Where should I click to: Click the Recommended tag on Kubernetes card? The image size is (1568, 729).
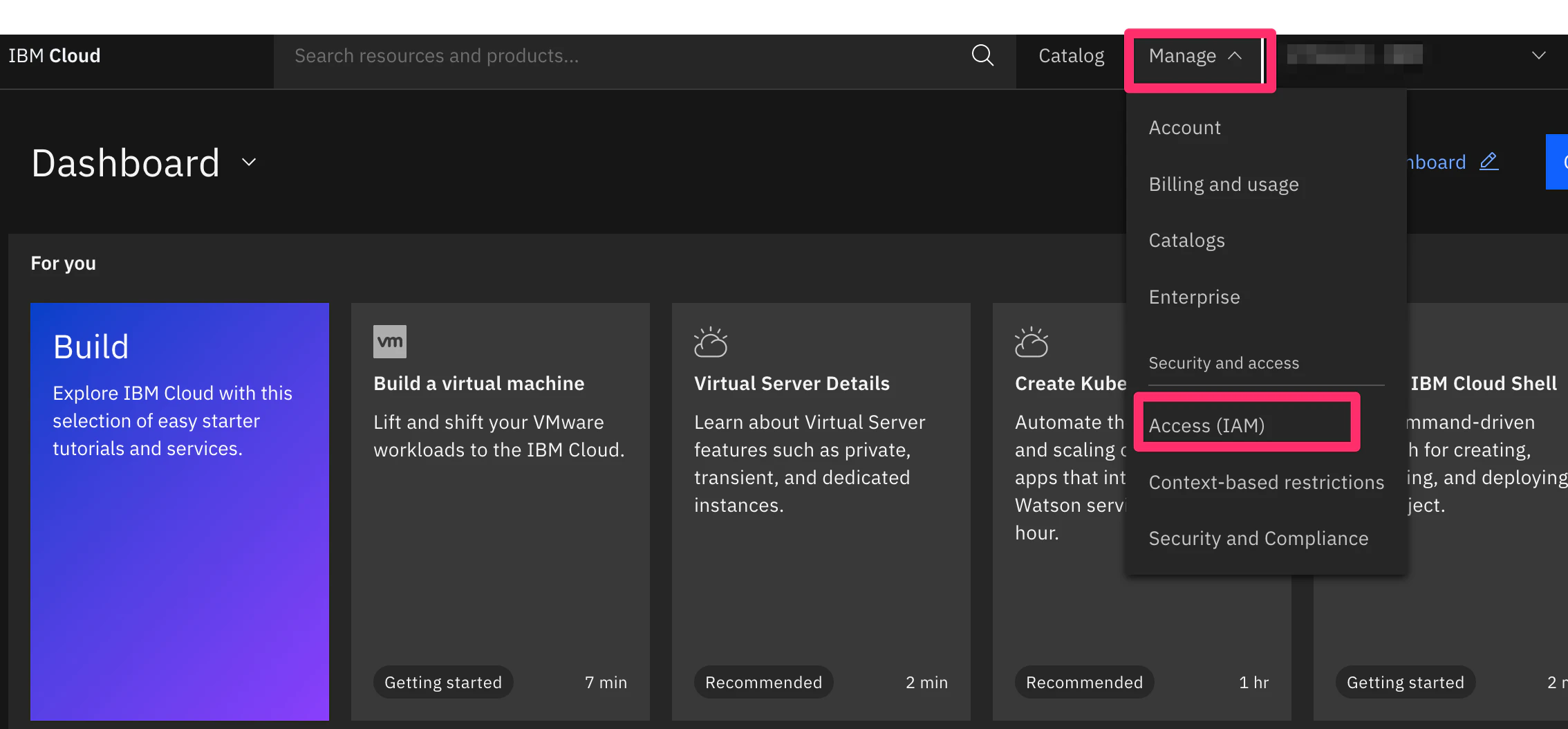point(1085,683)
